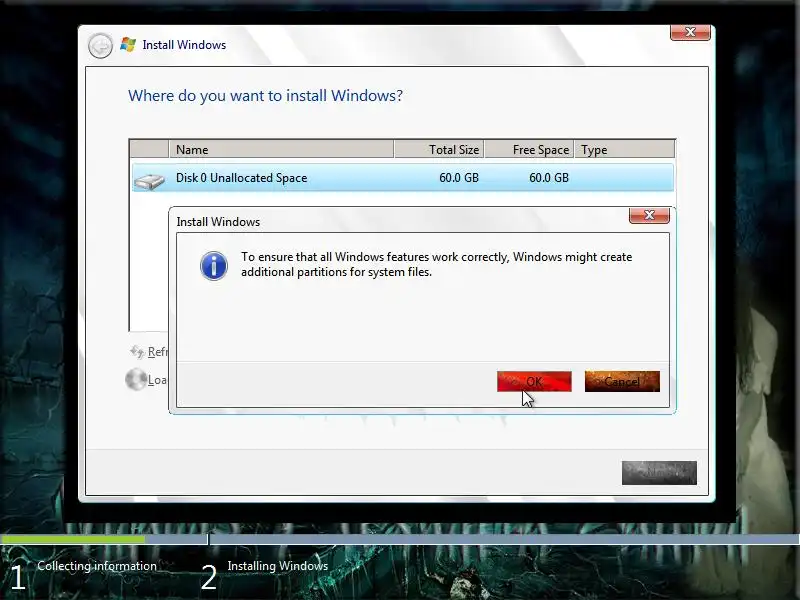Click the Windows flag logo in title
Image resolution: width=800 pixels, height=600 pixels.
tap(128, 44)
